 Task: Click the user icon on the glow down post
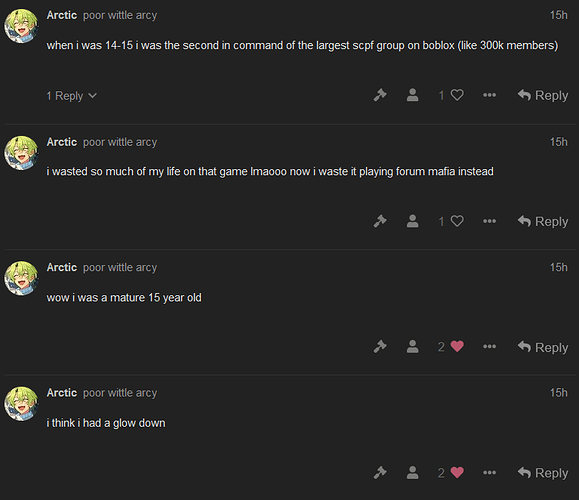coord(412,472)
